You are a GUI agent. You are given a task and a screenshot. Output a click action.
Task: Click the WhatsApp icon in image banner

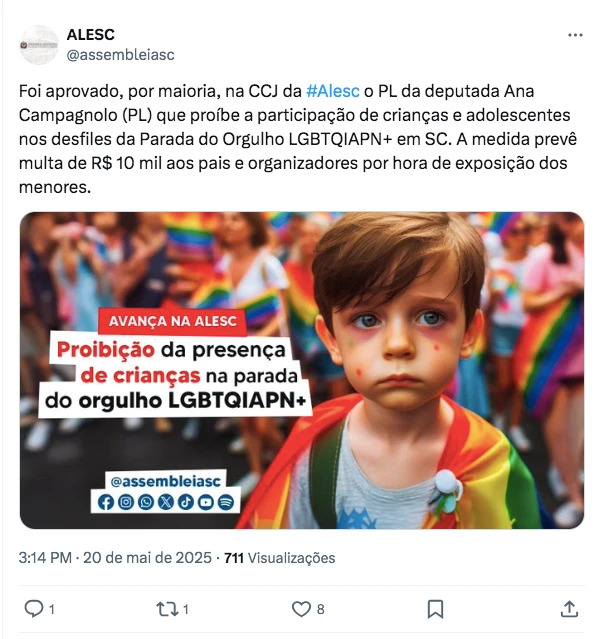click(145, 502)
